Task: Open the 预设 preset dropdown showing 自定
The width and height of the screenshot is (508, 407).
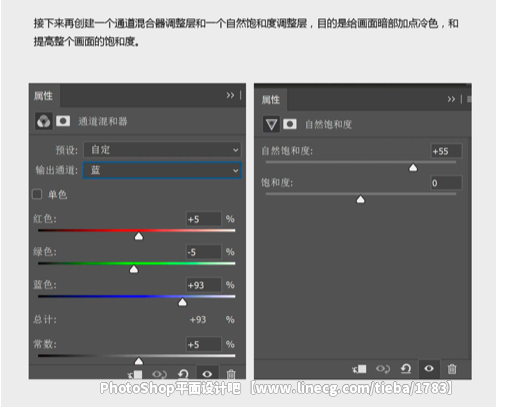Action: pos(162,150)
